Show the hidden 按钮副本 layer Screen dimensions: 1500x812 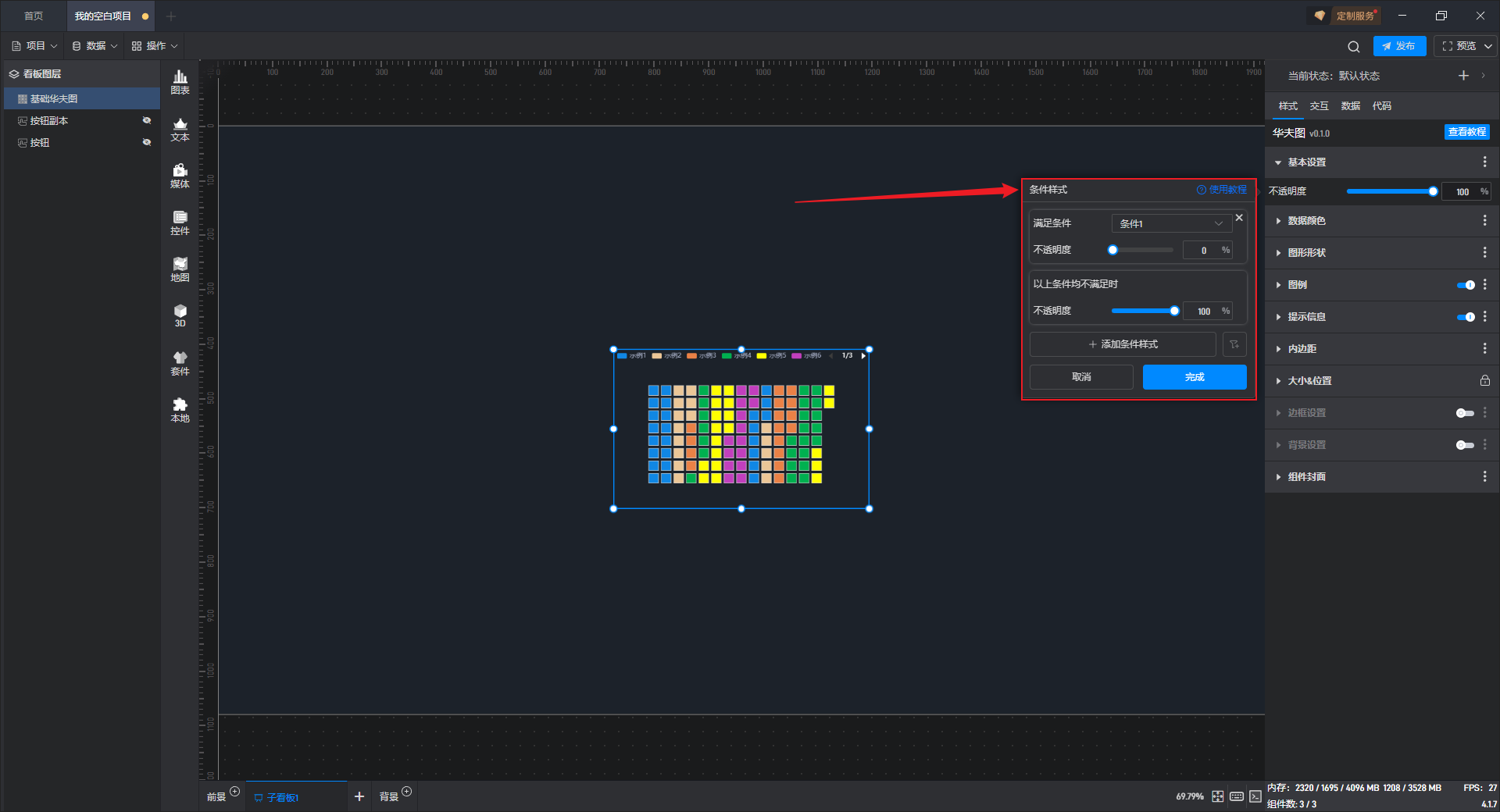pos(146,120)
